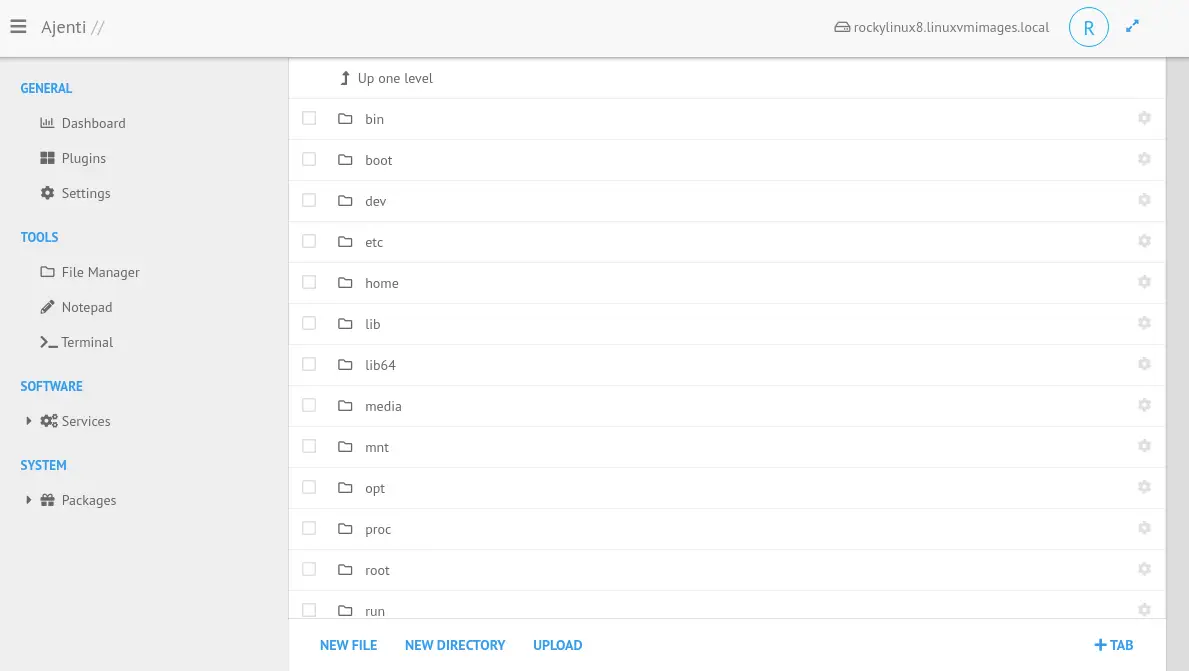Select the home folder checkbox
The width and height of the screenshot is (1189, 671).
pyautogui.click(x=309, y=281)
